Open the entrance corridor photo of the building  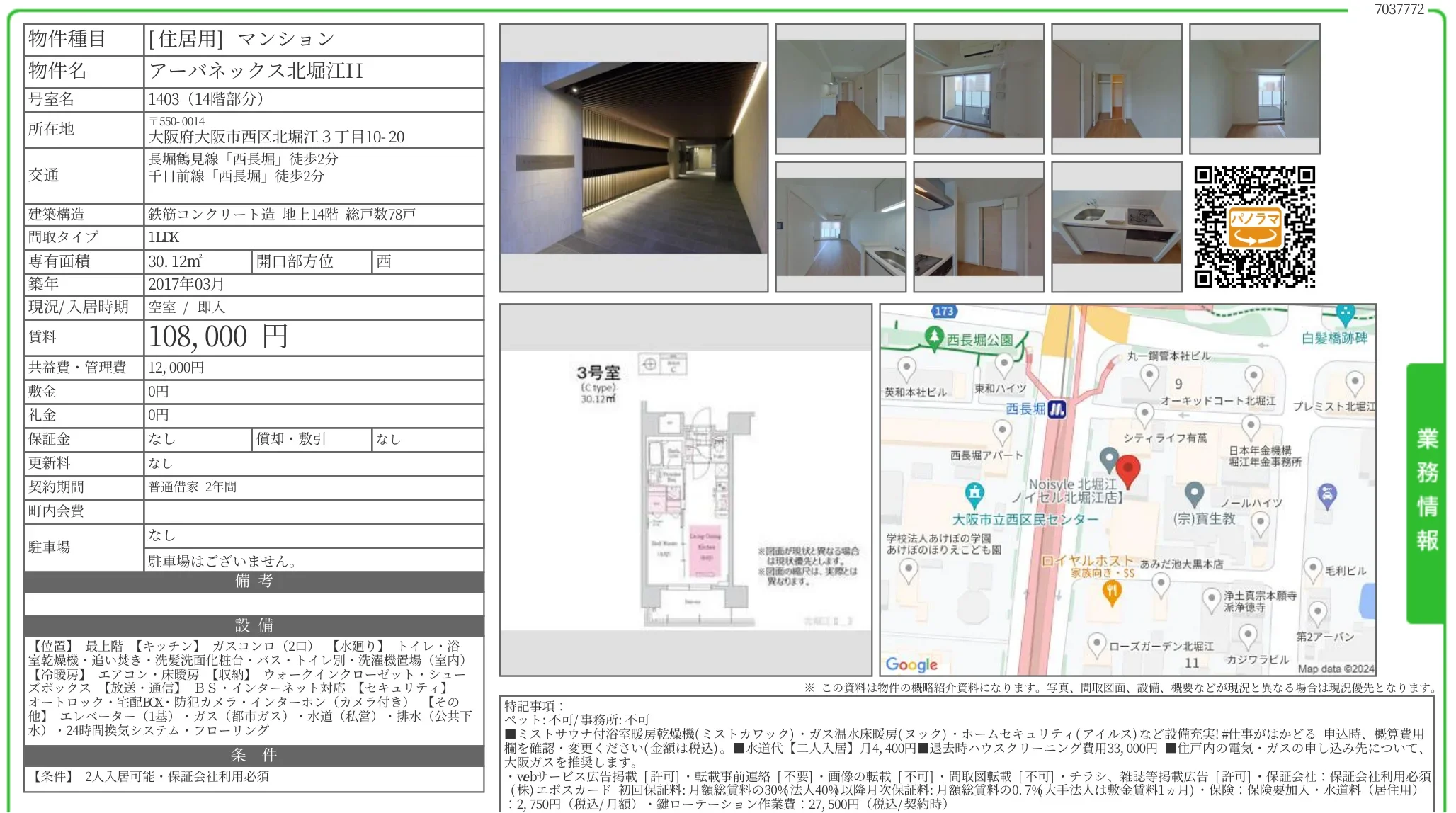click(634, 159)
